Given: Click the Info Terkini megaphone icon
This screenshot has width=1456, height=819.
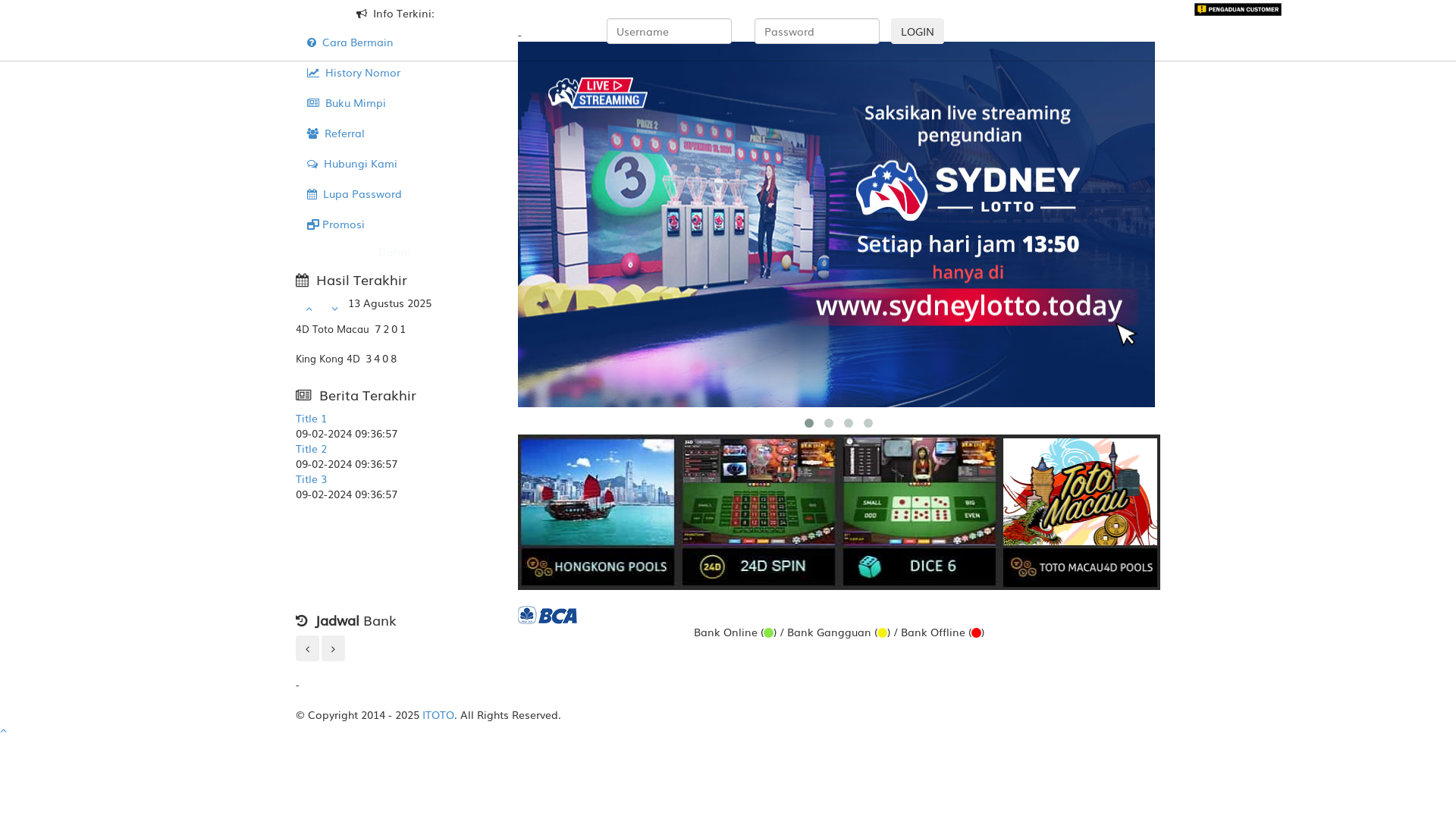Looking at the screenshot, I should pos(362,14).
